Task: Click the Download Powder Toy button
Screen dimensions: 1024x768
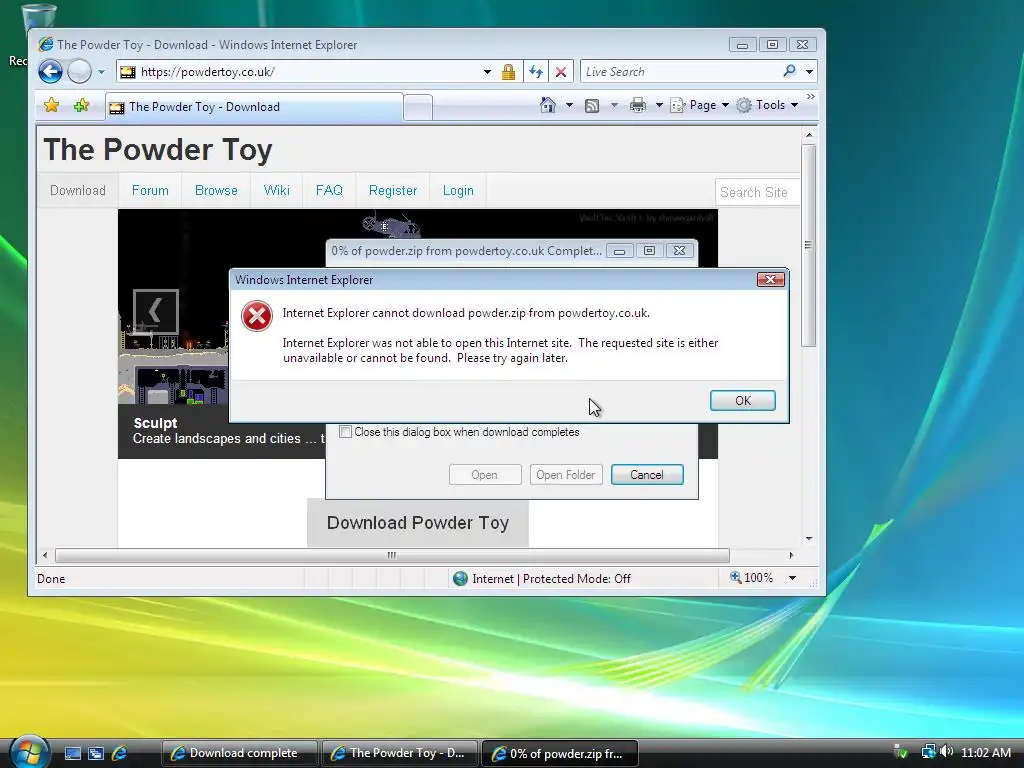Action: pos(418,523)
